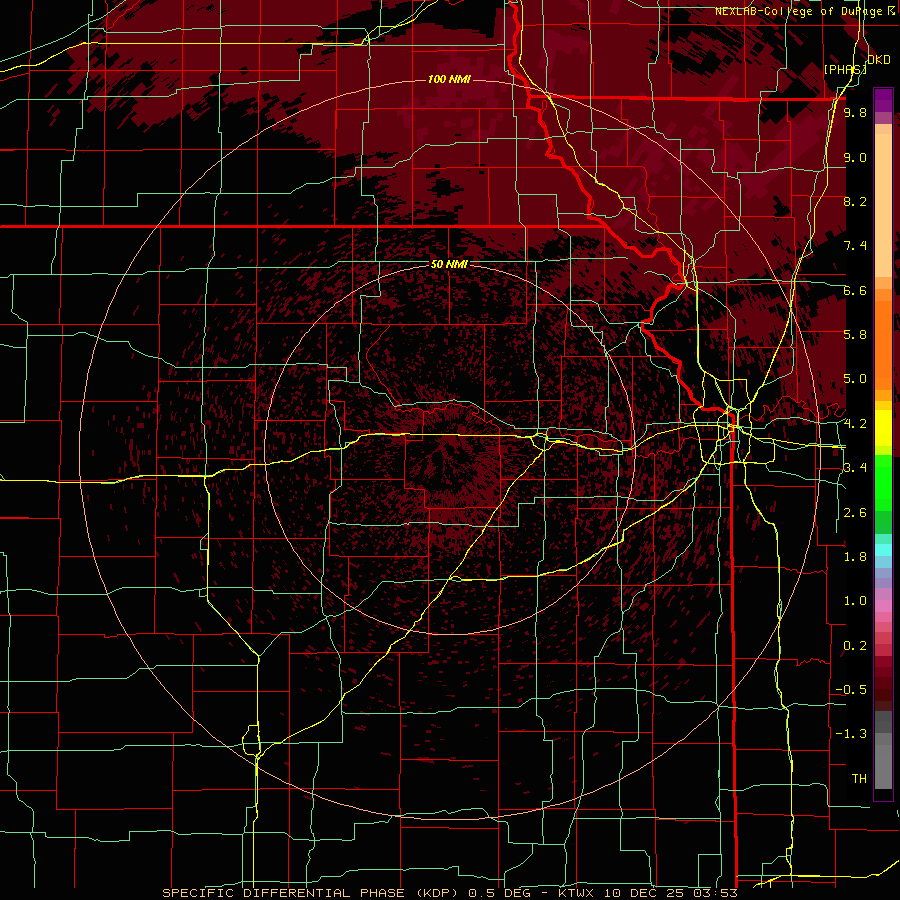Click the 9.0 value on the color scale
900x900 pixels.
click(855, 157)
